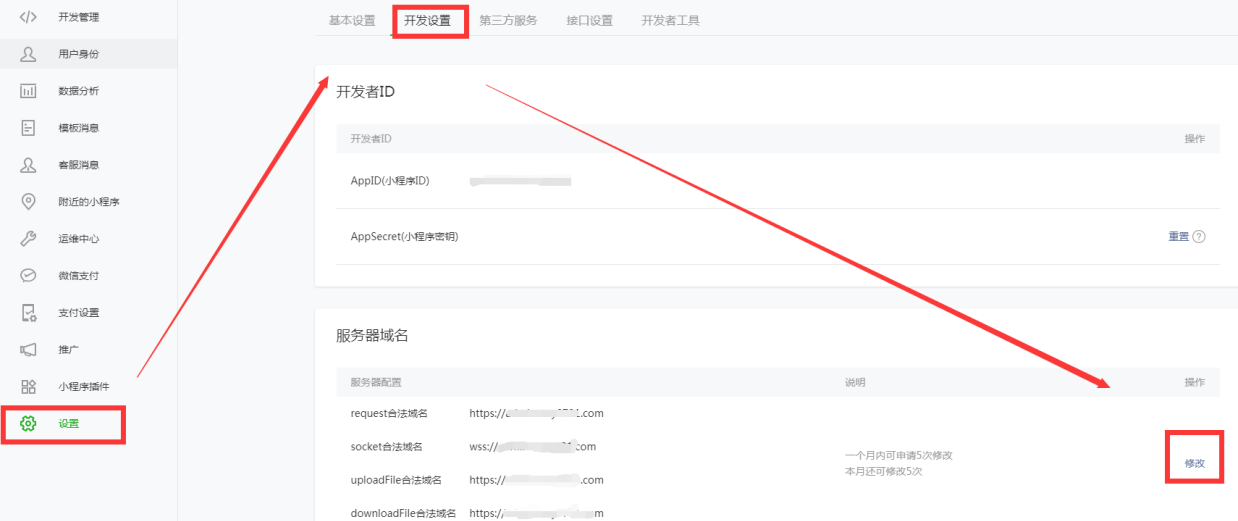
Task: Click the 模板消息 document icon
Action: pos(29,128)
